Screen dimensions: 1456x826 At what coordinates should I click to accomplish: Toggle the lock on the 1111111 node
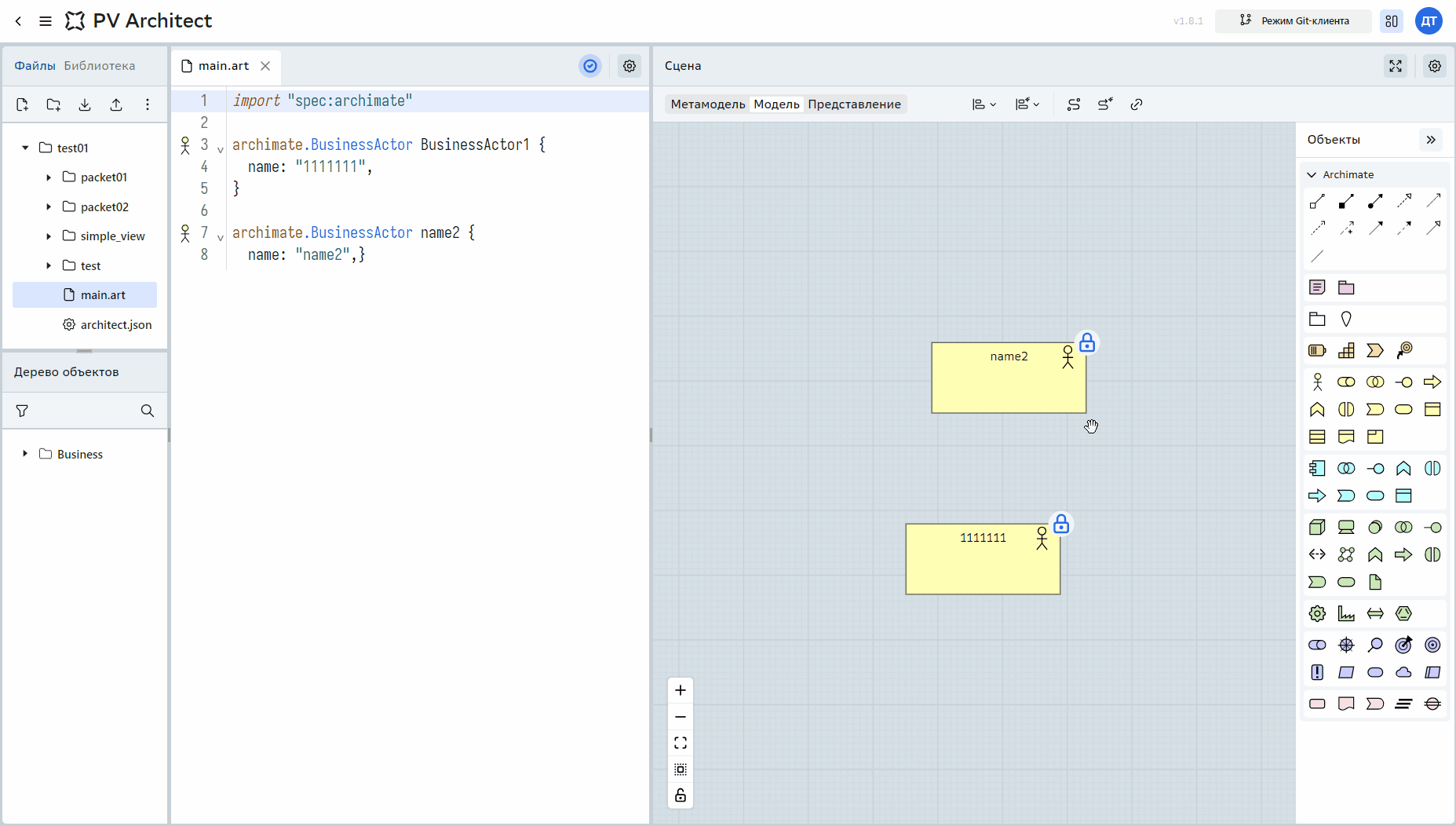(x=1061, y=524)
